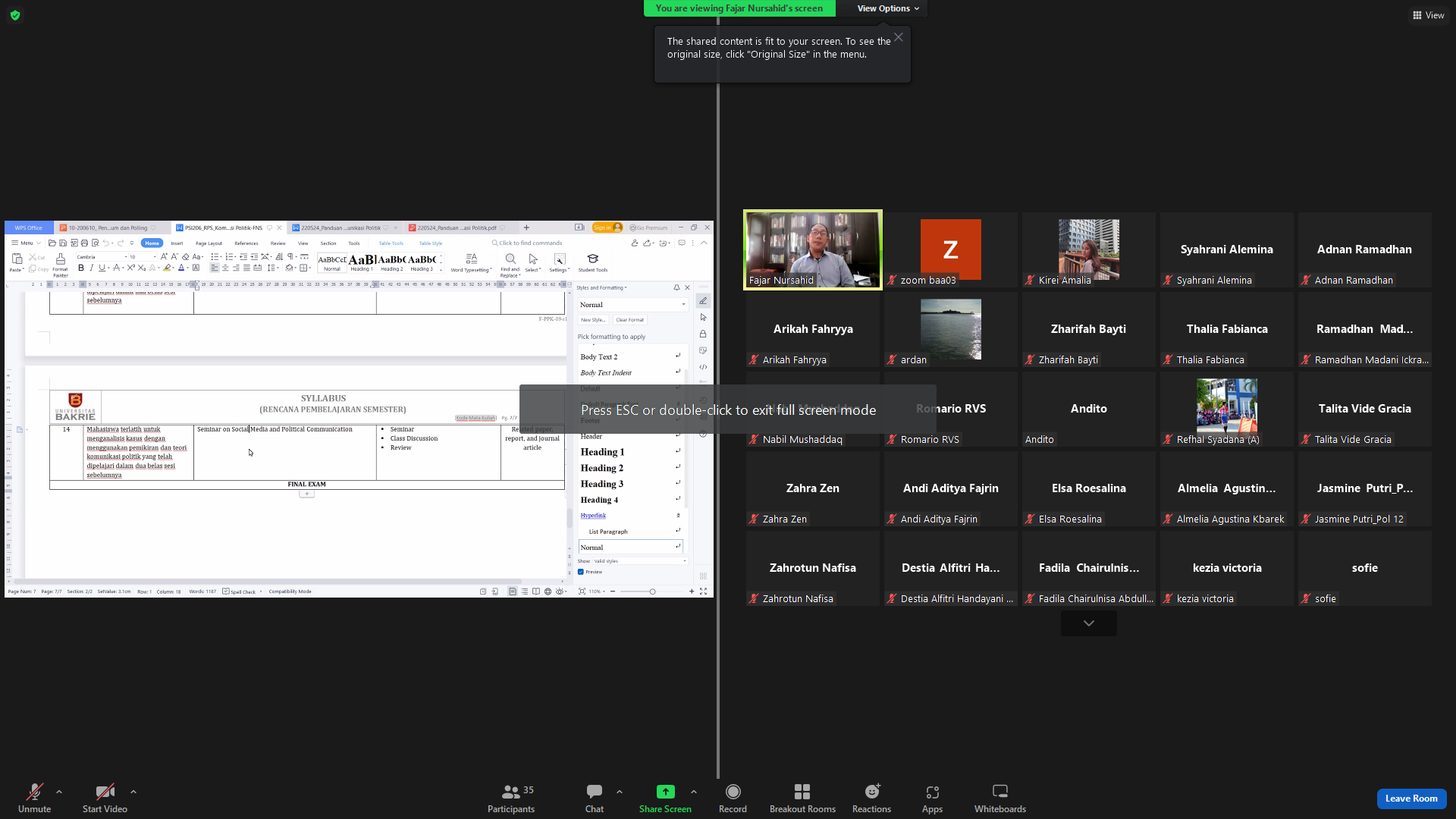
Task: Click the Leave Room button
Action: pyautogui.click(x=1411, y=799)
